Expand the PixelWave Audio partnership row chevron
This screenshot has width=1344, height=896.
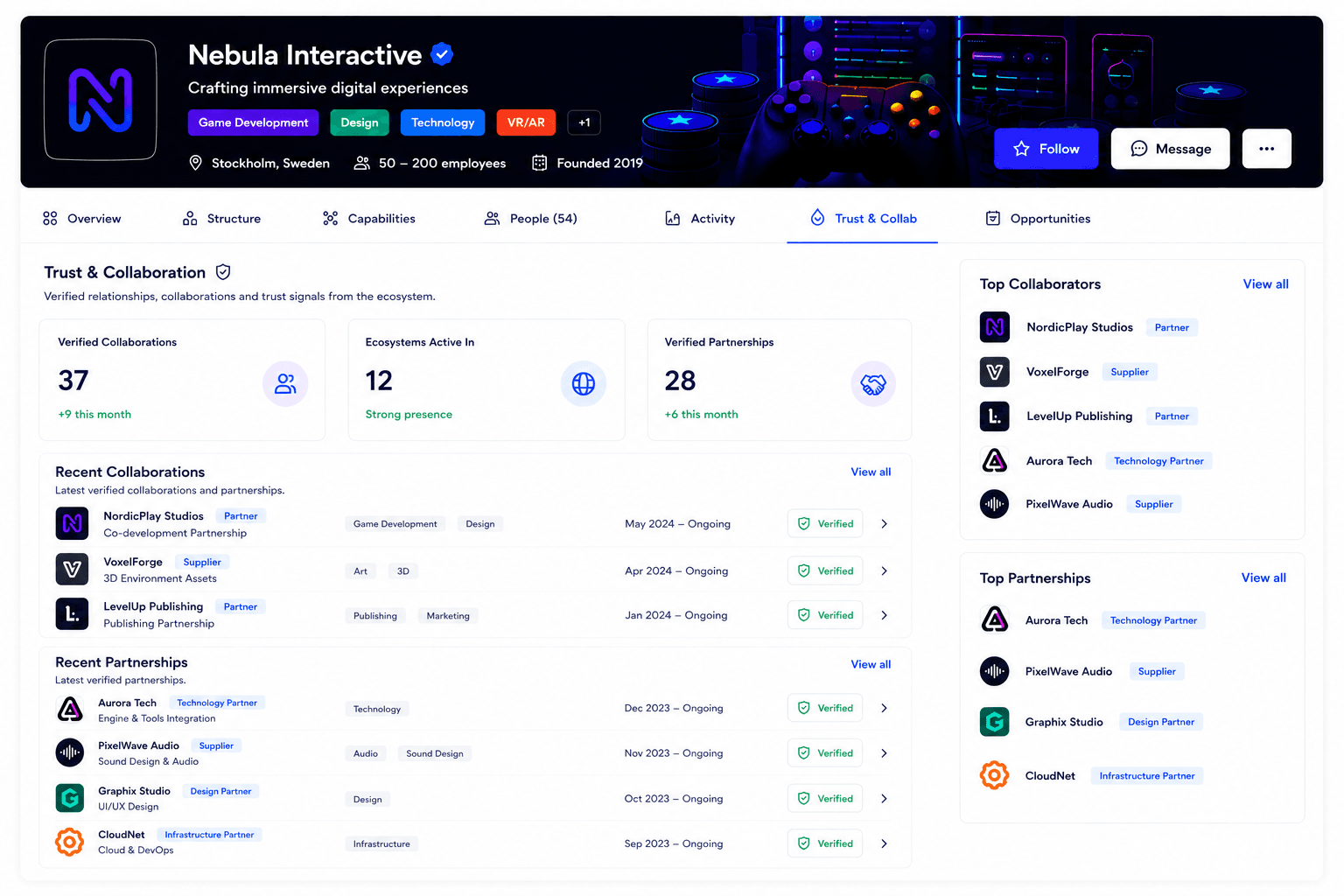(885, 753)
